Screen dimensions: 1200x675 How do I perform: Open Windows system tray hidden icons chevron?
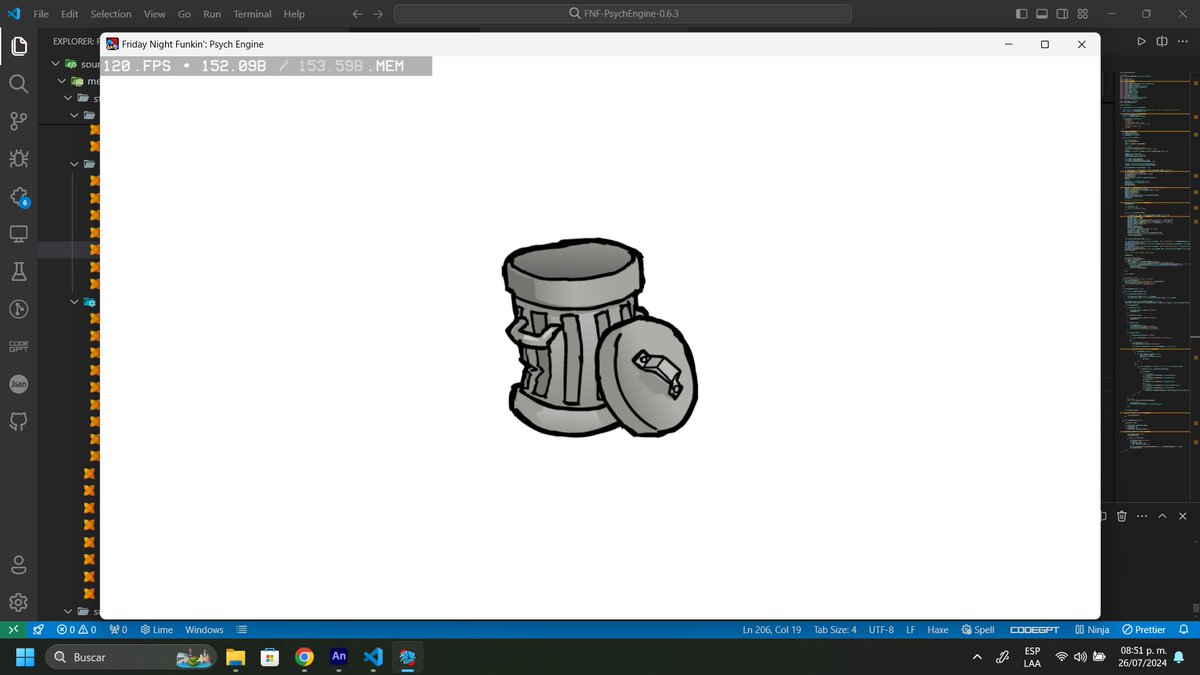tap(977, 657)
